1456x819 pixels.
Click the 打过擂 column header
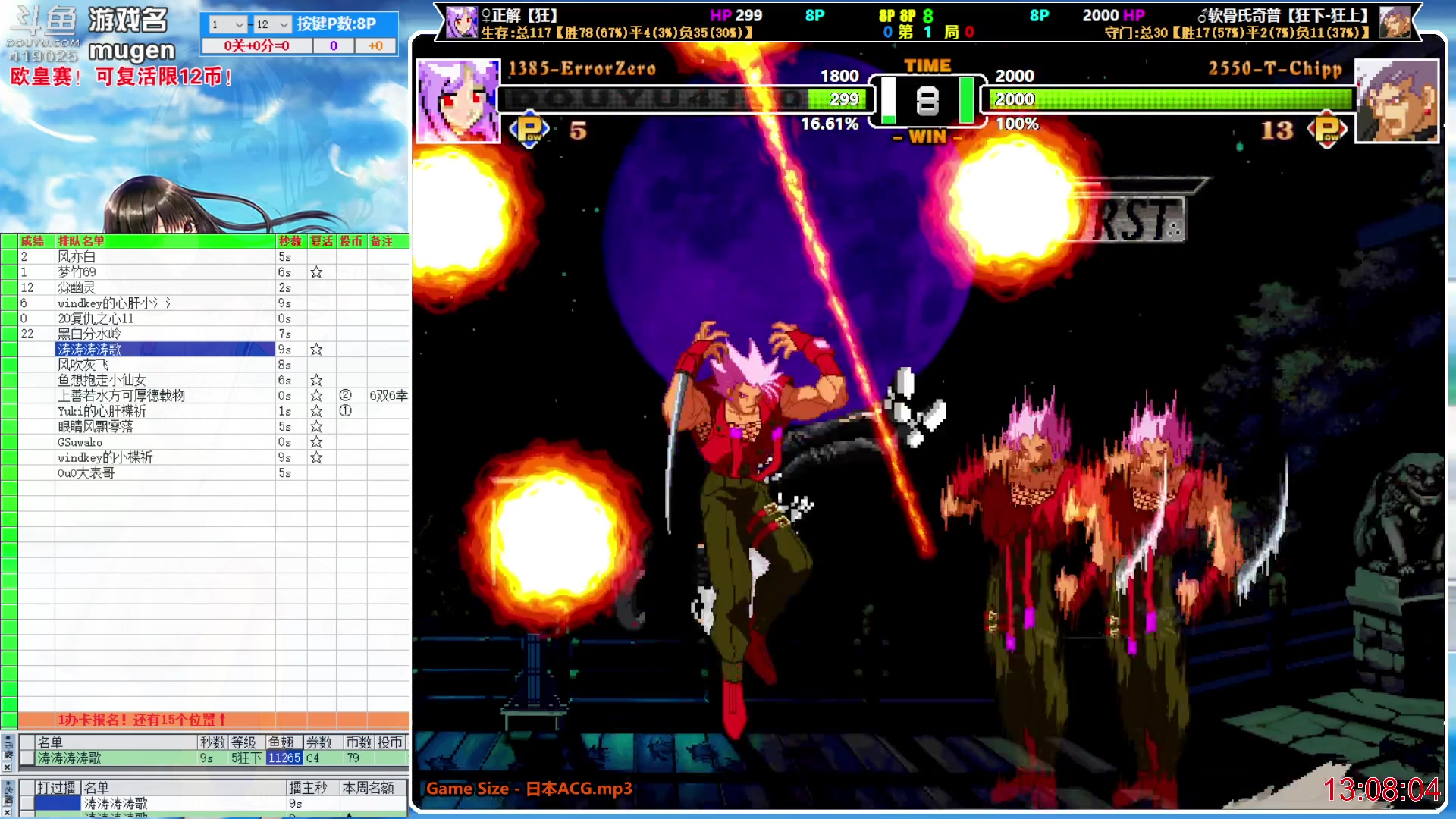58,788
